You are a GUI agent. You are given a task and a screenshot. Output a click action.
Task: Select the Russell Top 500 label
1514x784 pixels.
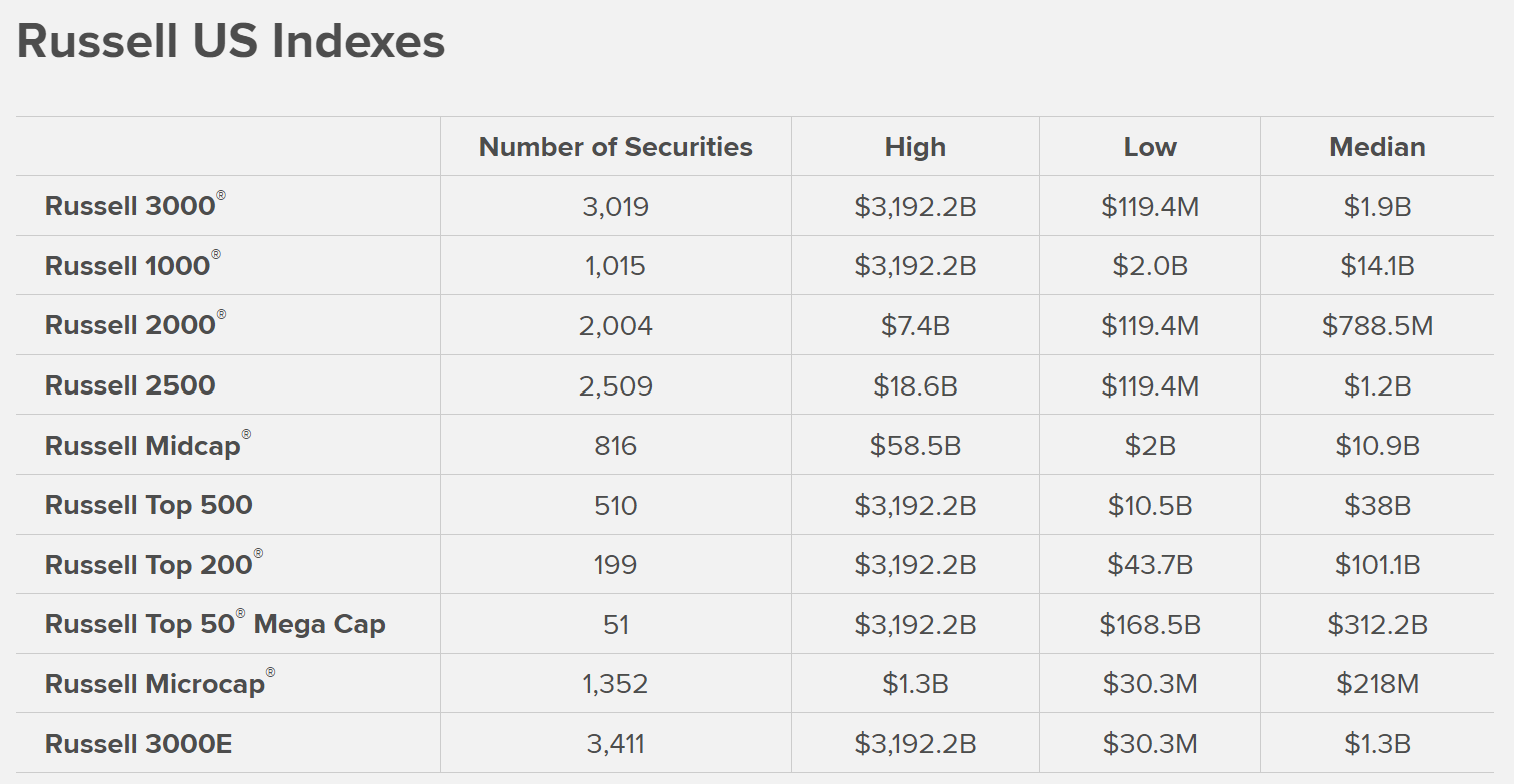point(149,505)
